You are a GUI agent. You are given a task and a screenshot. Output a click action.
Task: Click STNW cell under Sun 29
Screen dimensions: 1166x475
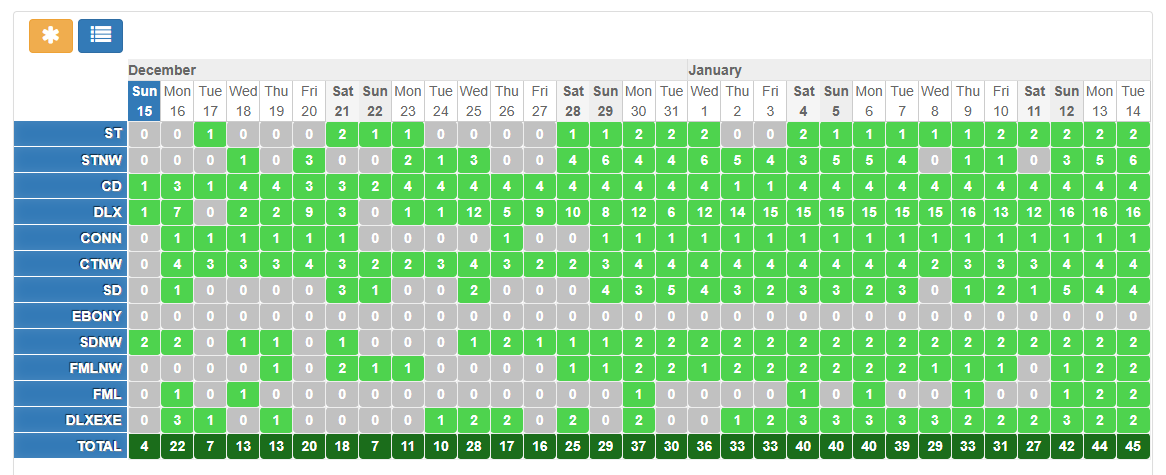(606, 160)
